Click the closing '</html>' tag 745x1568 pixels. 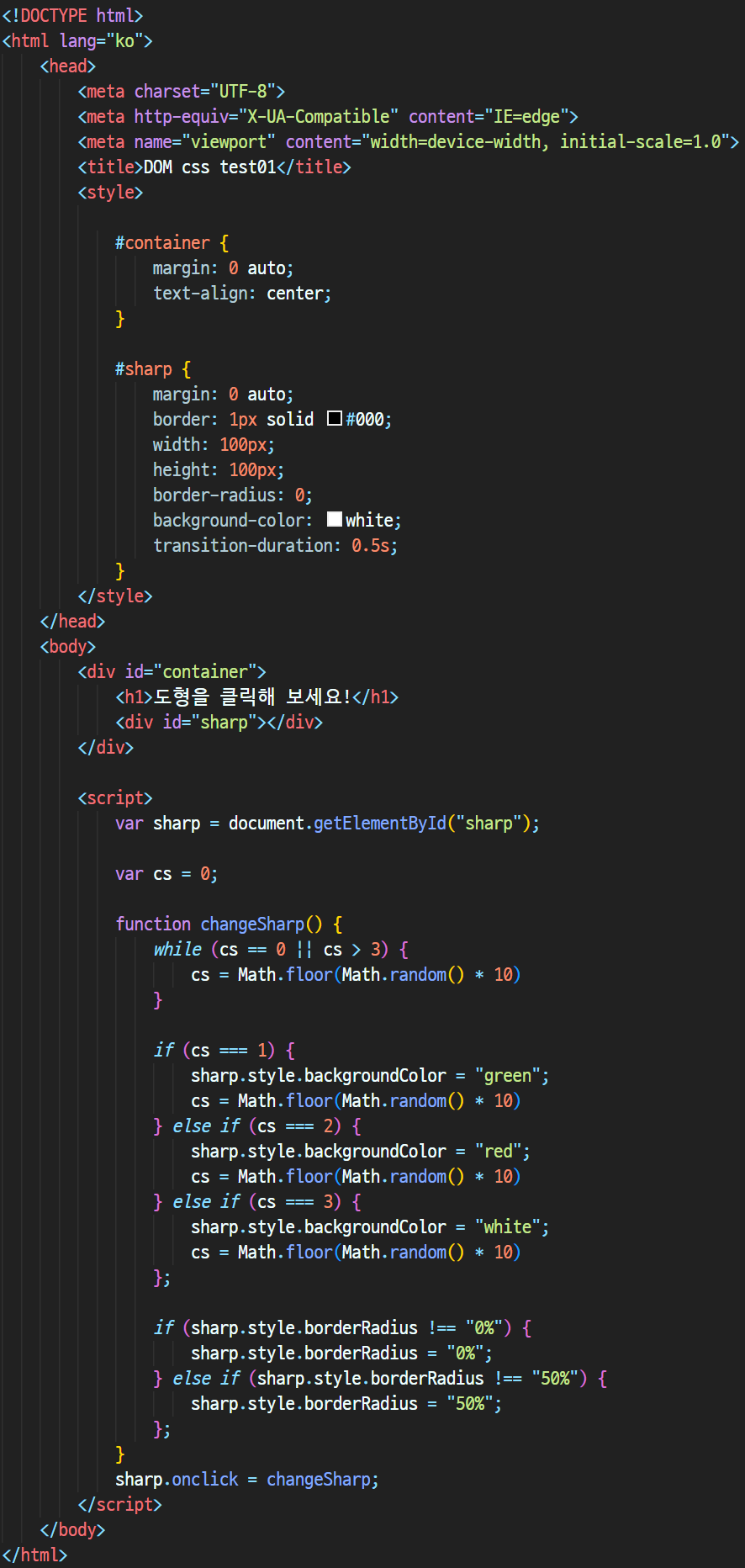click(34, 1555)
